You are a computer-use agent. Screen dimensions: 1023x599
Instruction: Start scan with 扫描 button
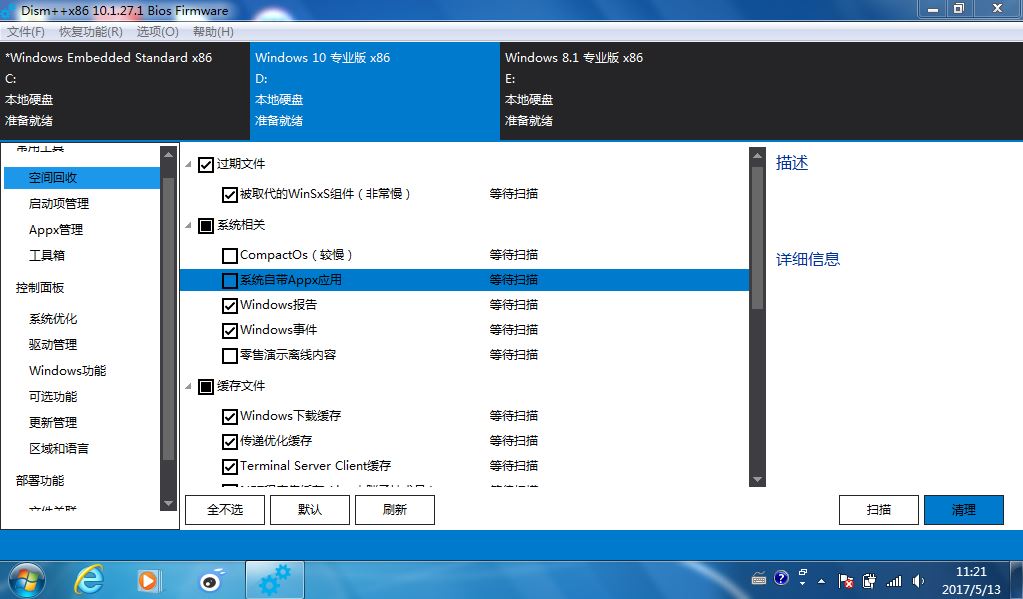[879, 510]
